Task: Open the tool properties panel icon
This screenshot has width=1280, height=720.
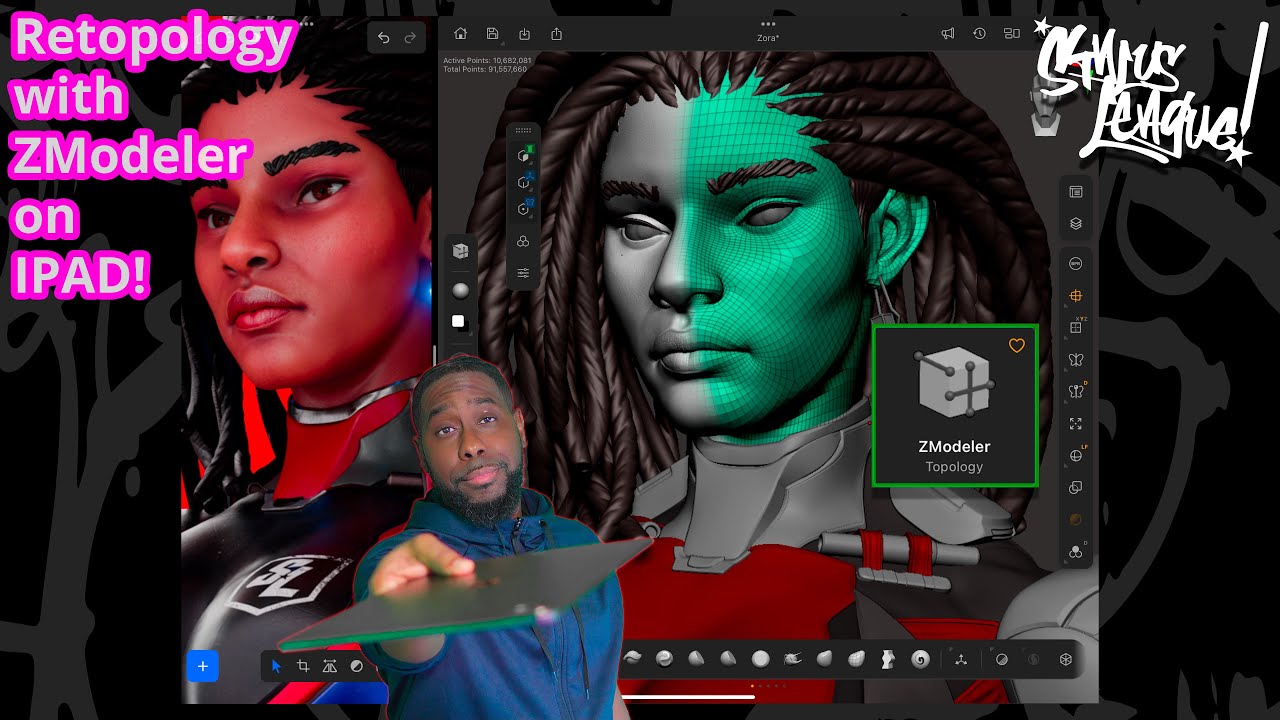Action: [1076, 192]
